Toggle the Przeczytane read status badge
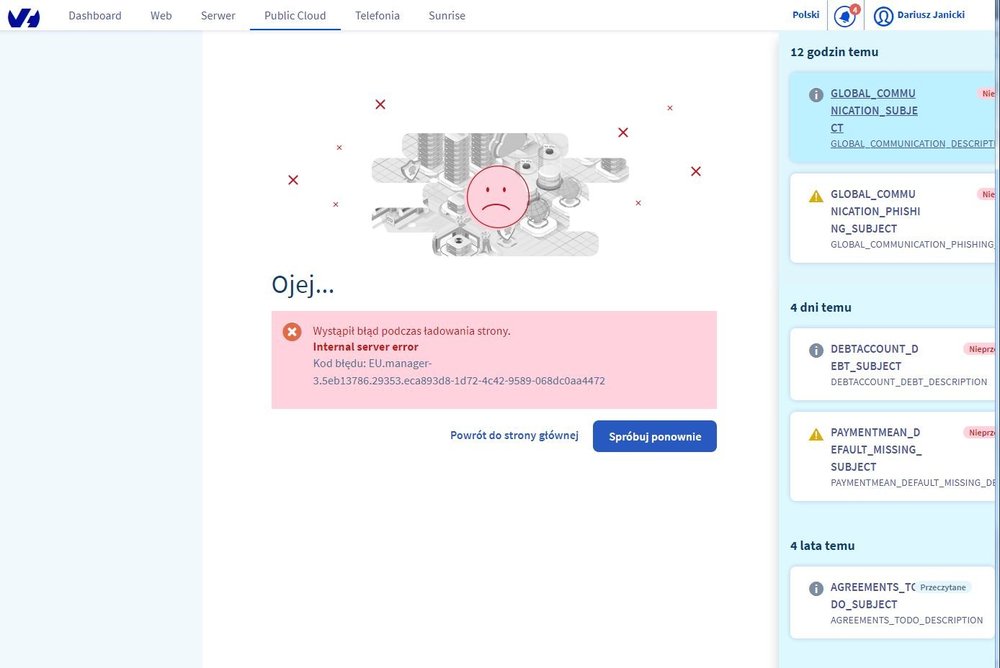Image resolution: width=1000 pixels, height=668 pixels. [944, 587]
